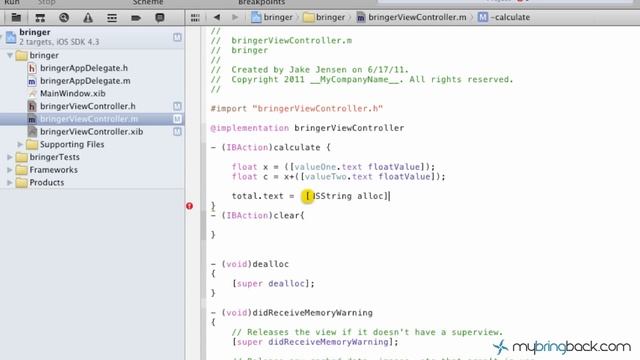Click the source control badge beside bringerViewController.xib
640x360 pixels.
(x=177, y=131)
